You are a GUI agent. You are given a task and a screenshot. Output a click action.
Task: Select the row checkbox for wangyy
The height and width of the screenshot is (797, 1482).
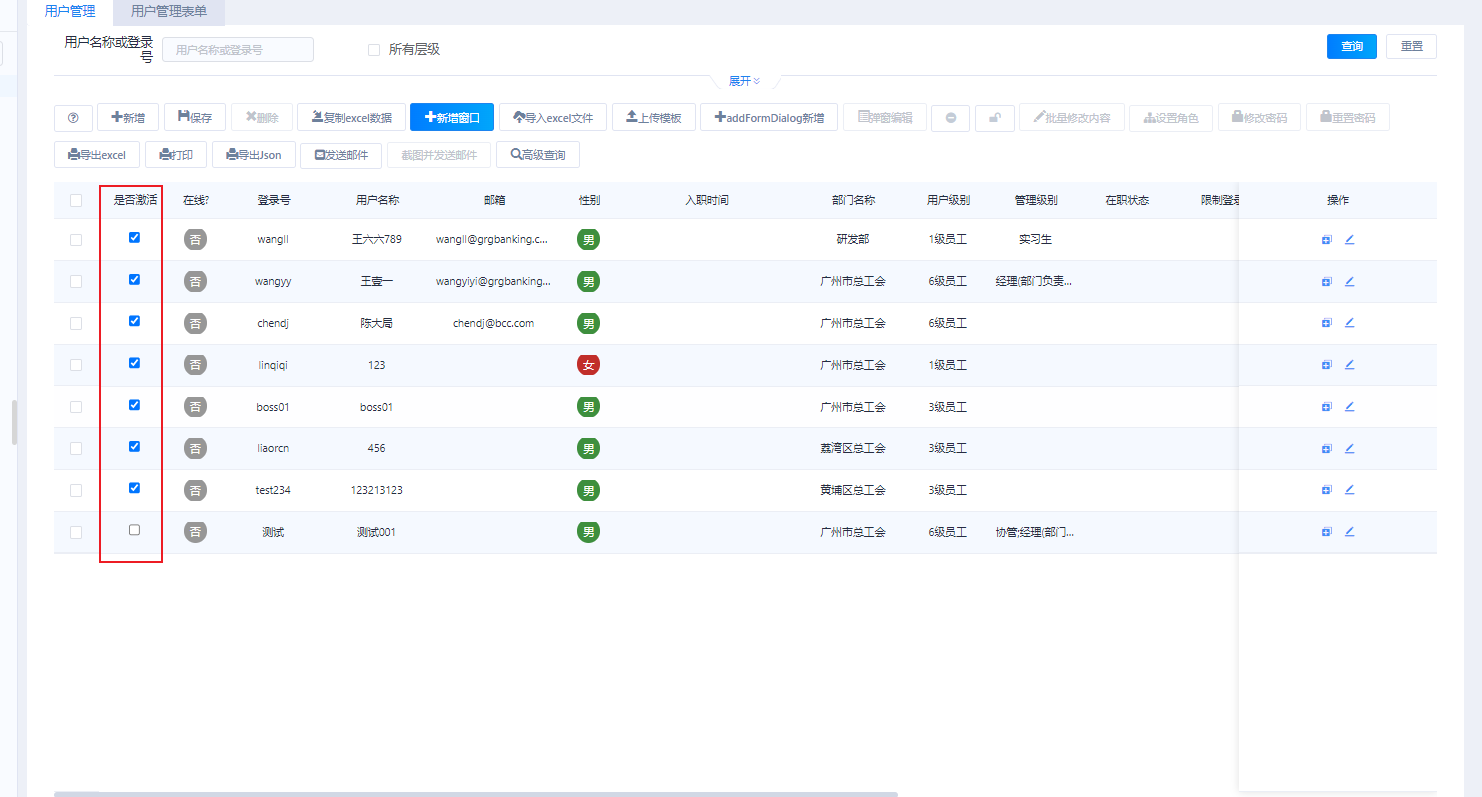(x=76, y=282)
